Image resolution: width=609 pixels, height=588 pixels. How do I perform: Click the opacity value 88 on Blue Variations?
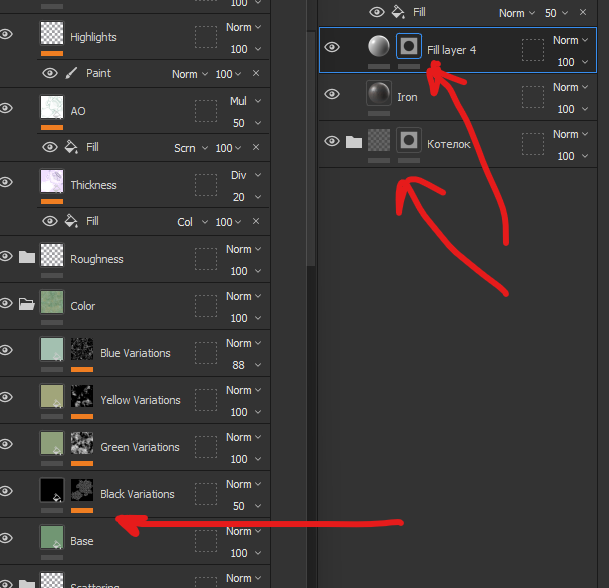[x=239, y=365]
